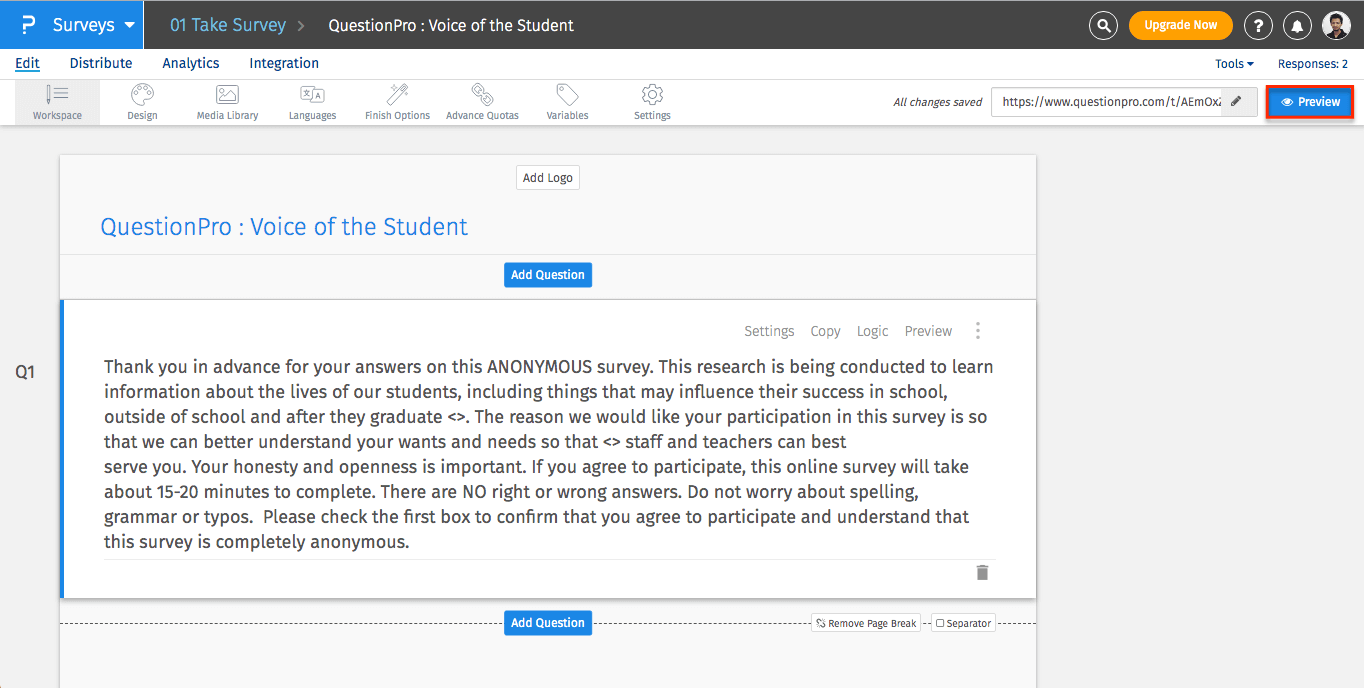Open Finish Options wand tool
1364x688 pixels.
(397, 102)
